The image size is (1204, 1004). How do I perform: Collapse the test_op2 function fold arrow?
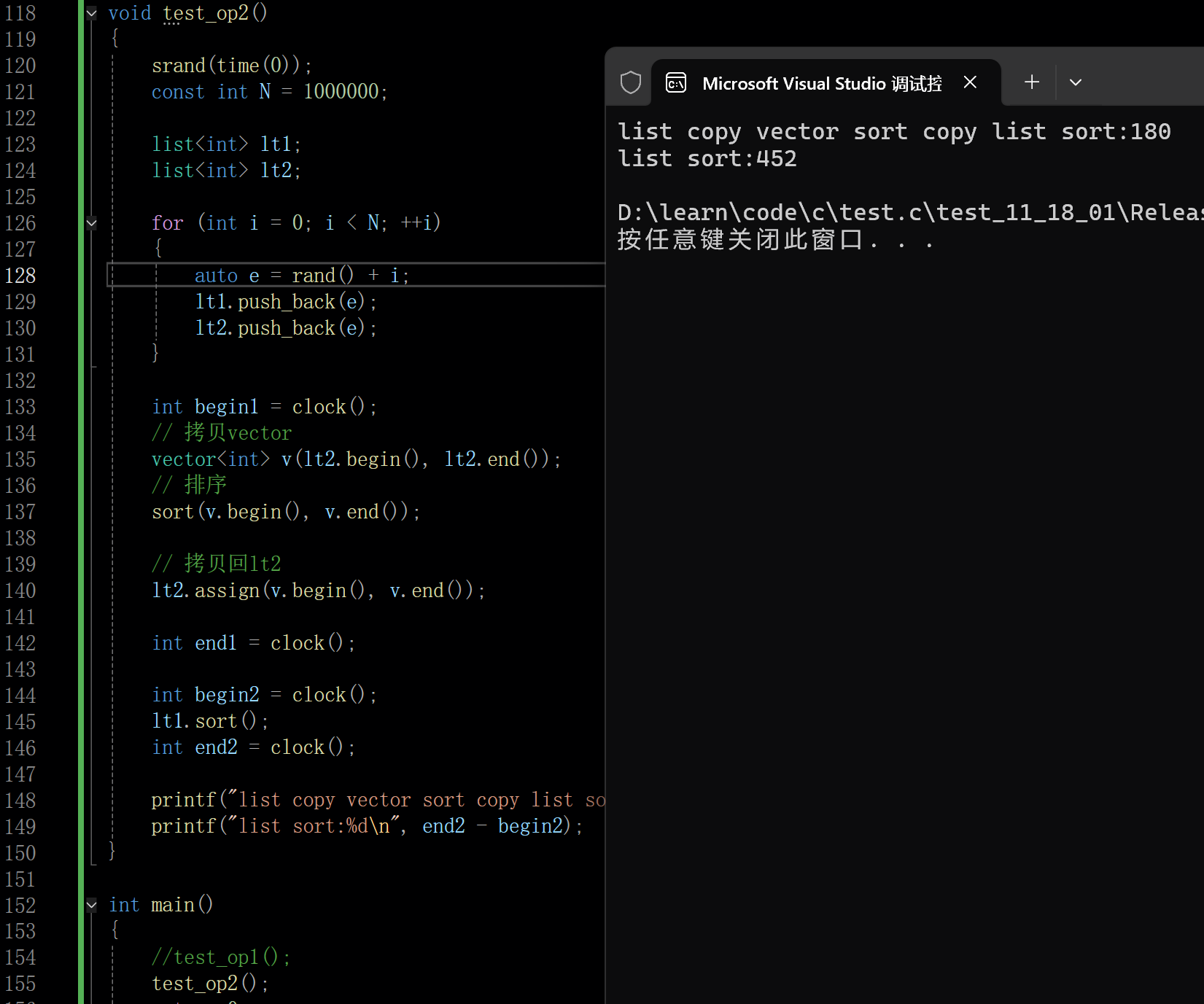(x=92, y=13)
